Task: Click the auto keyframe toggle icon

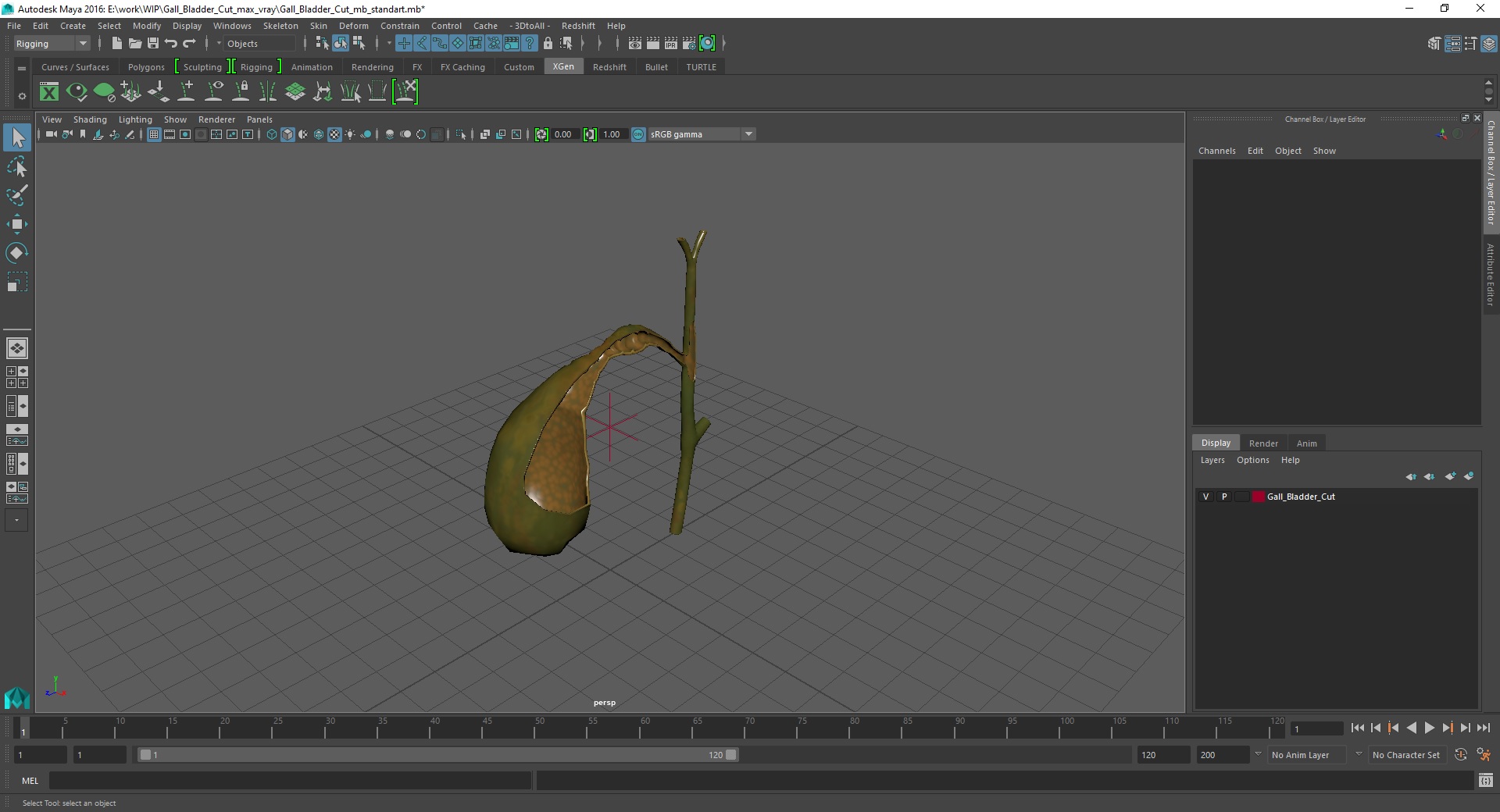Action: [1461, 755]
